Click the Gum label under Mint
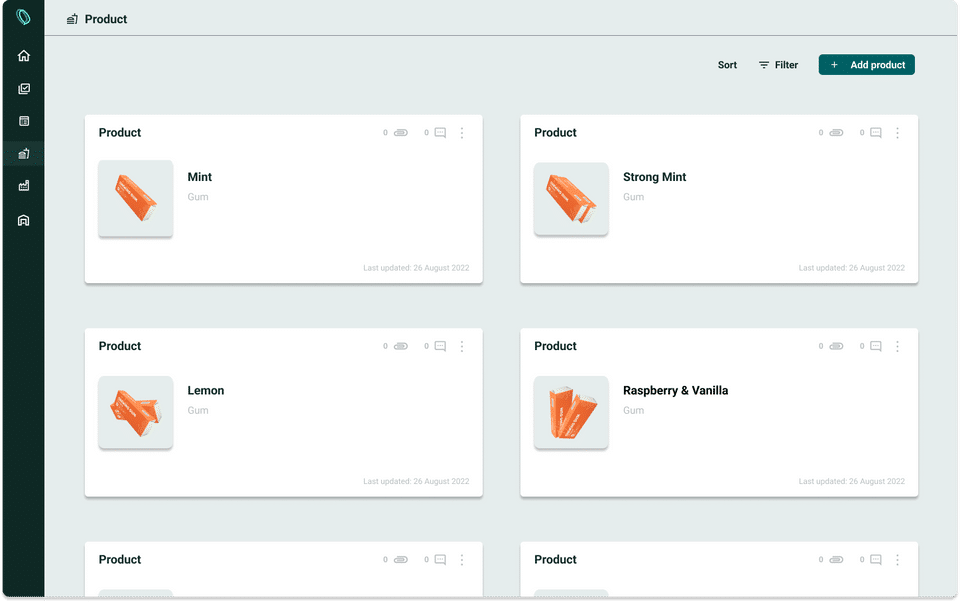 point(198,197)
